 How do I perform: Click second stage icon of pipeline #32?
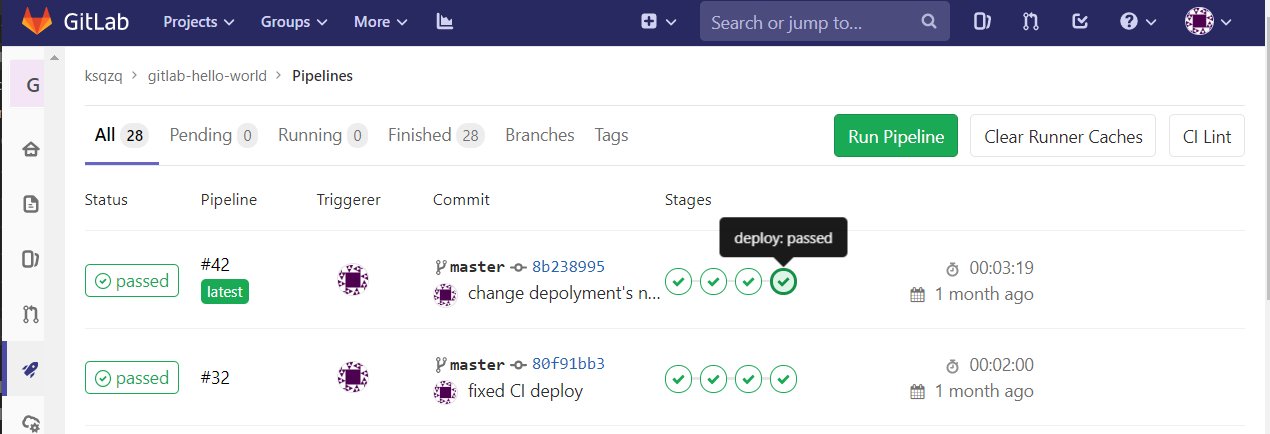tap(714, 379)
